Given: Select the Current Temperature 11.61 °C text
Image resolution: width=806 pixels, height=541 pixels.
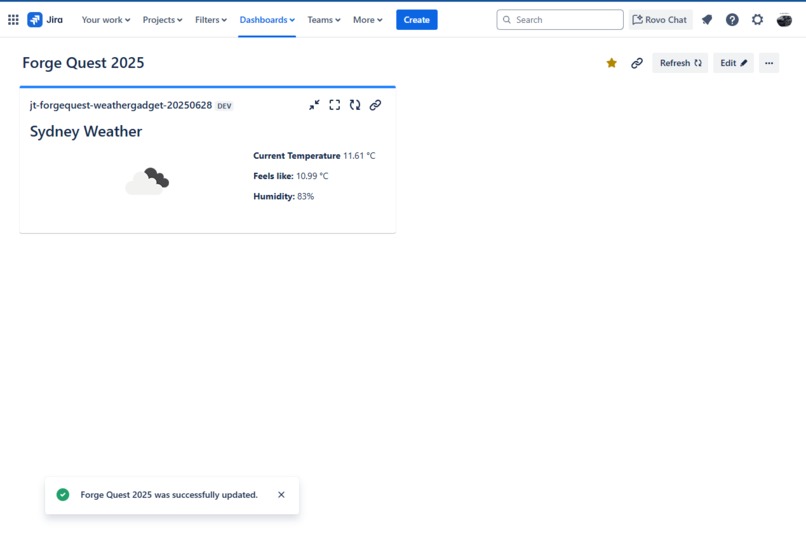Looking at the screenshot, I should (314, 155).
